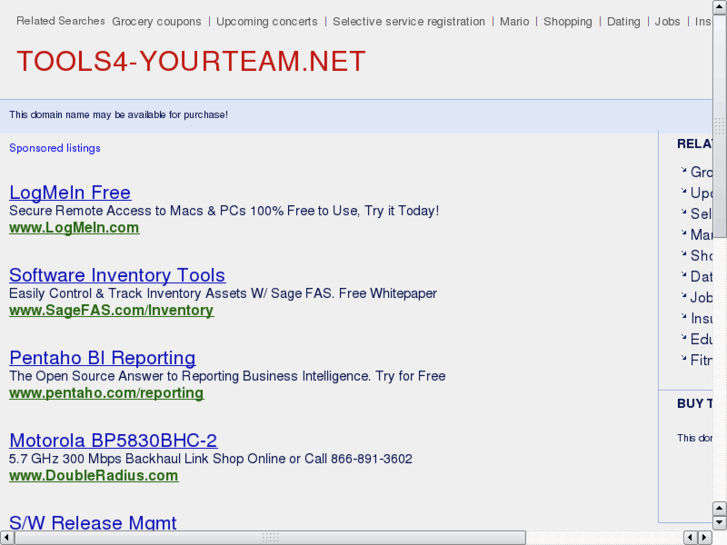This screenshot has width=727, height=545.
Task: Click domain available for purchase notice
Action: coord(118,115)
